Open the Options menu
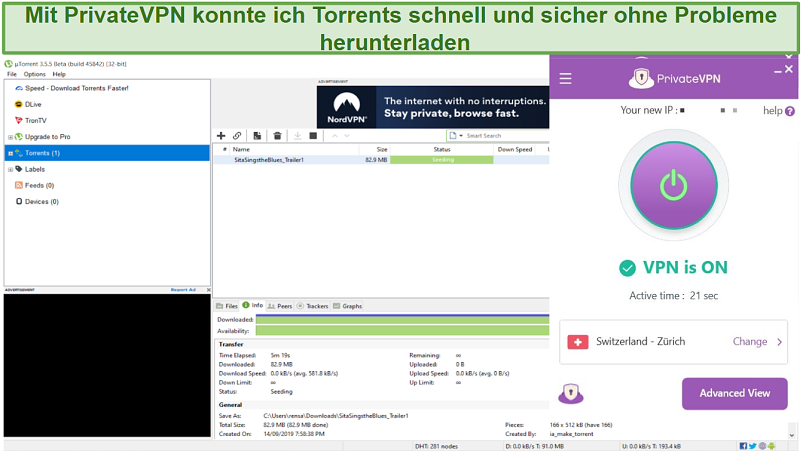Viewport: 806px width, 451px height. click(x=34, y=74)
